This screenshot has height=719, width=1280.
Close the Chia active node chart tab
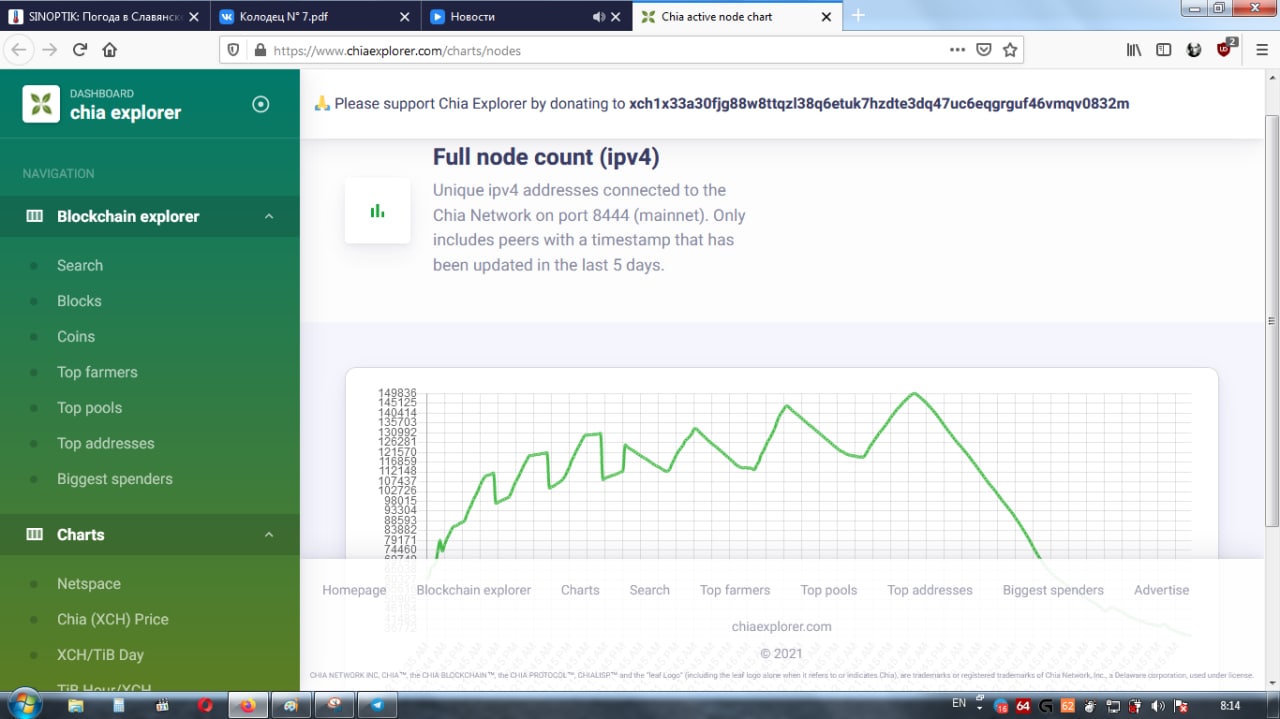coord(826,17)
